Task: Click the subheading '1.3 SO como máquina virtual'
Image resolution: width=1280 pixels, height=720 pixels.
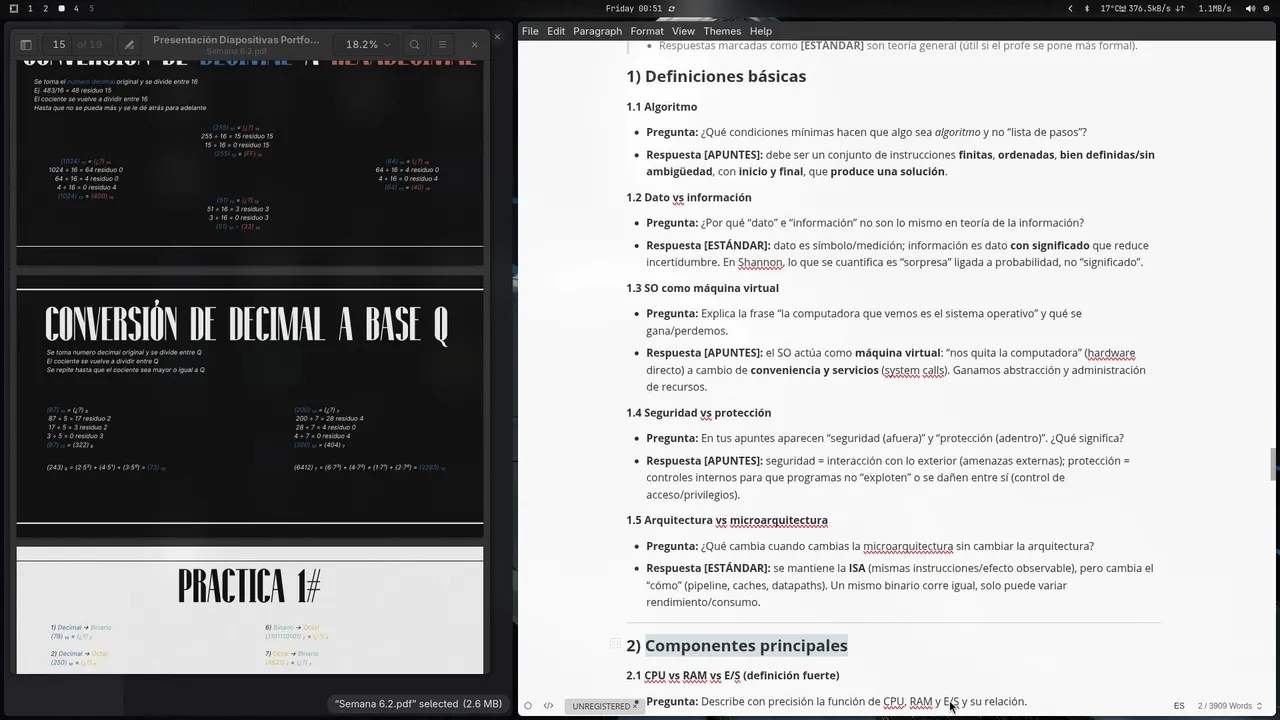Action: [x=702, y=288]
